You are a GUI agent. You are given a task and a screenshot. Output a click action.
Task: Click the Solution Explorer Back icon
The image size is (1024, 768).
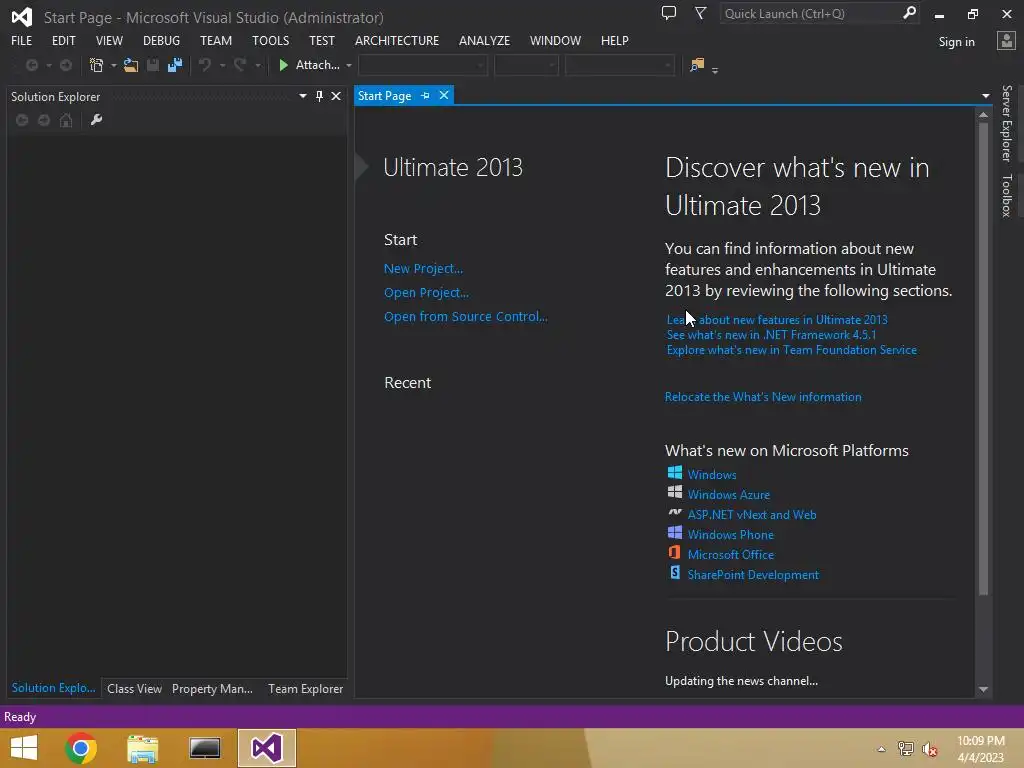click(x=22, y=120)
